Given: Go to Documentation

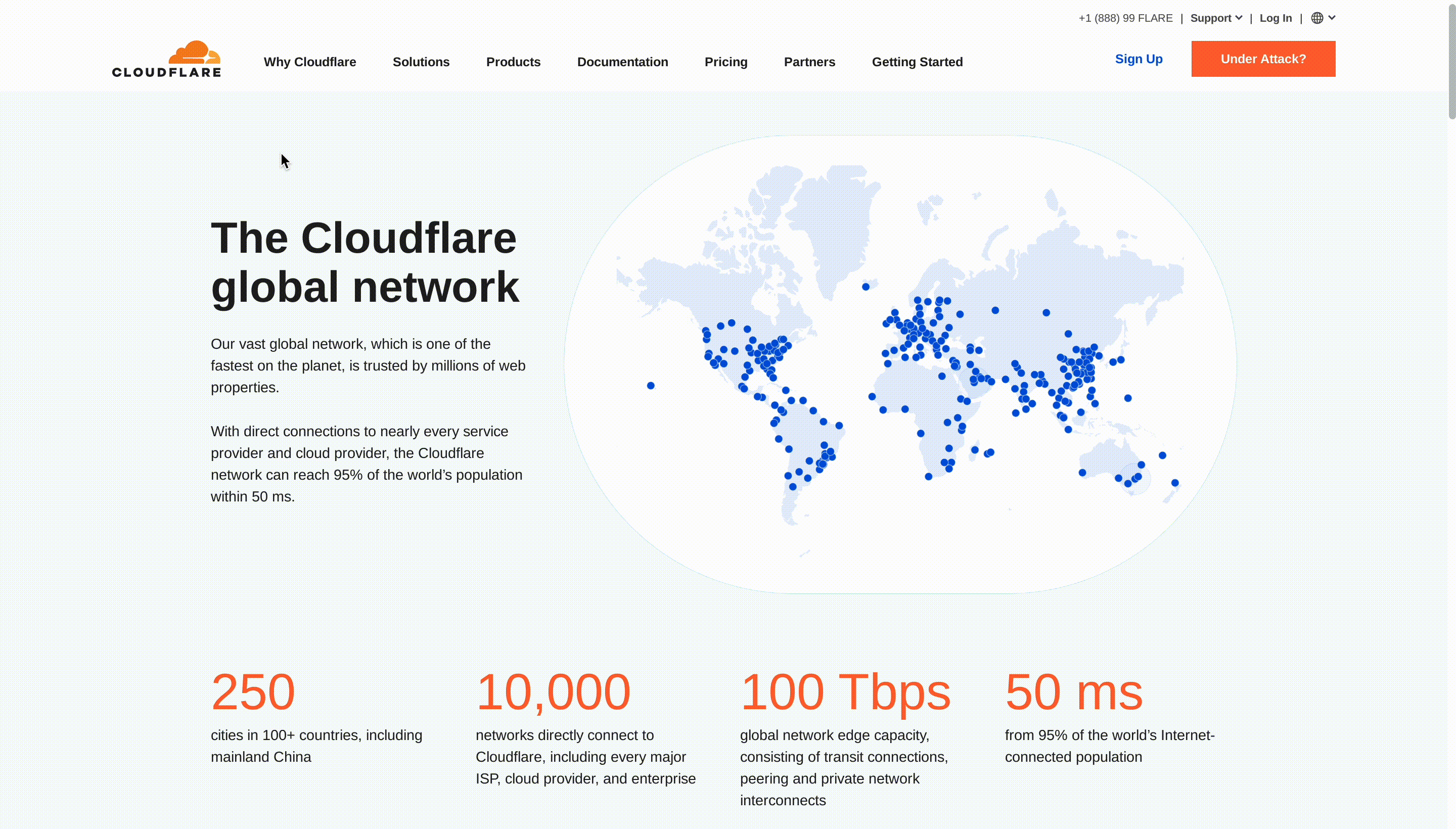Looking at the screenshot, I should tap(622, 62).
